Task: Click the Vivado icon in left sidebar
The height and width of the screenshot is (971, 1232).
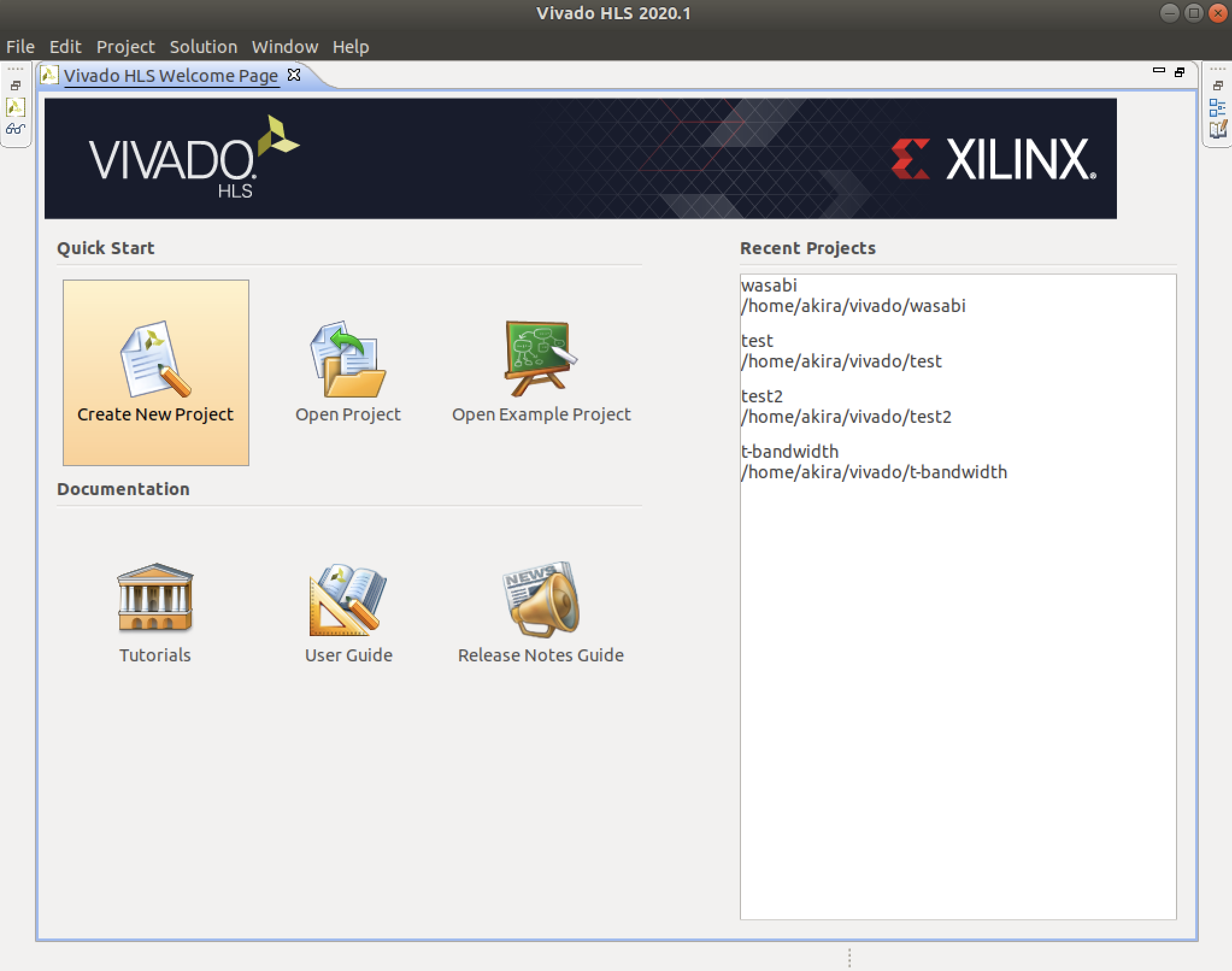Action: click(16, 107)
